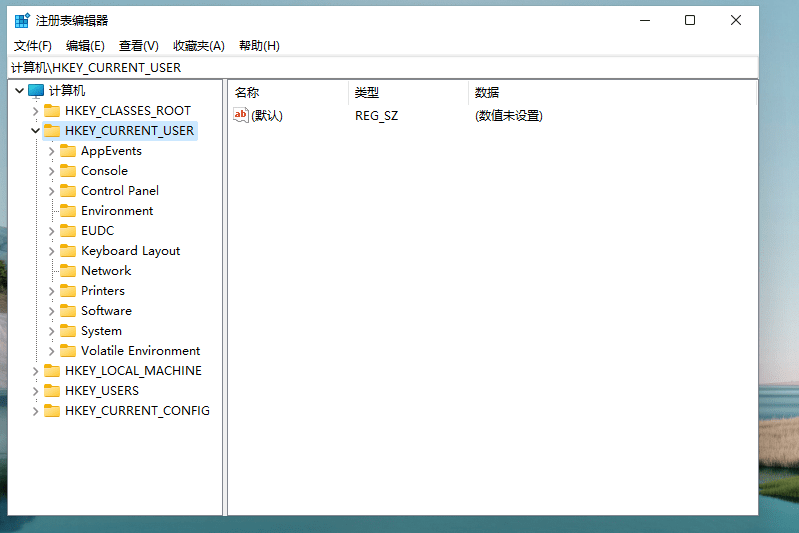Click the Network folder icon
799x533 pixels.
68,271
